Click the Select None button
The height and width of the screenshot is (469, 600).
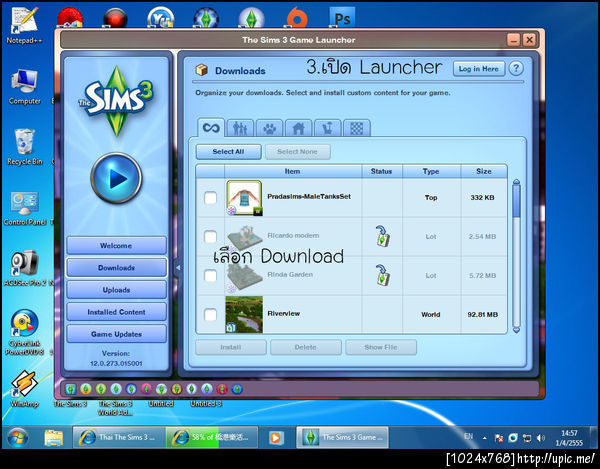297,152
